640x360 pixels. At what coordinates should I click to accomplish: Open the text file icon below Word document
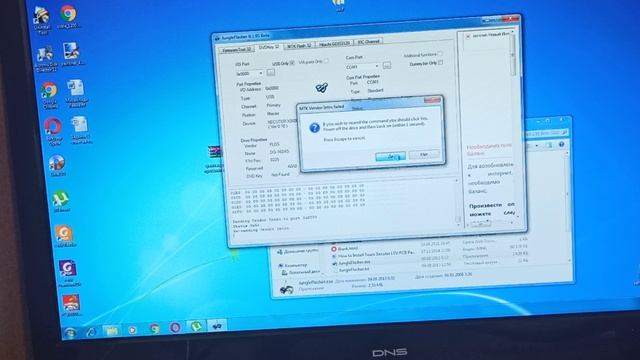(x=80, y=130)
